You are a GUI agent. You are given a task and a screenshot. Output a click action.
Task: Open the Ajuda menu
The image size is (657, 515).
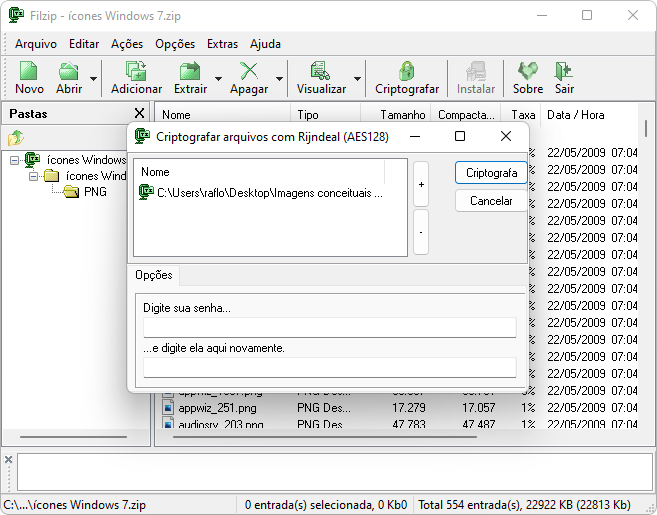265,44
